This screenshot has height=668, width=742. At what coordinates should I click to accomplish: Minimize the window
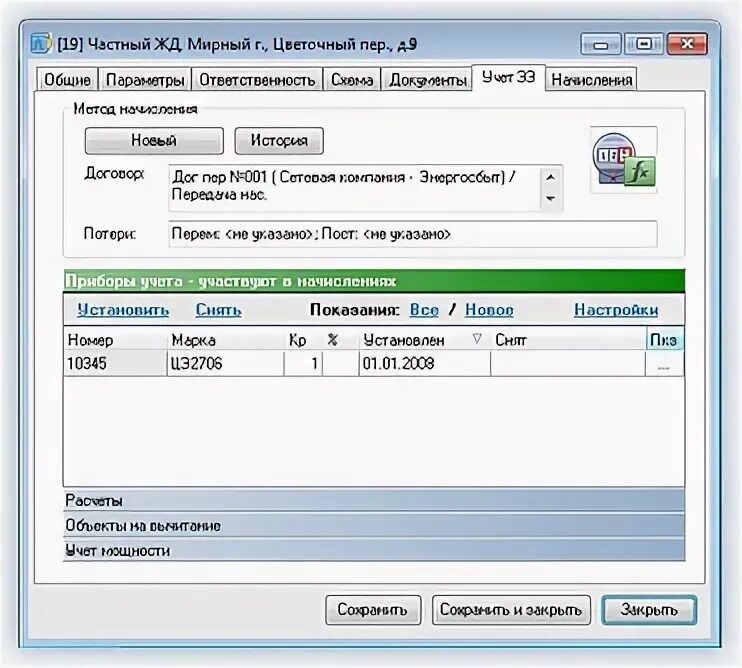point(601,44)
